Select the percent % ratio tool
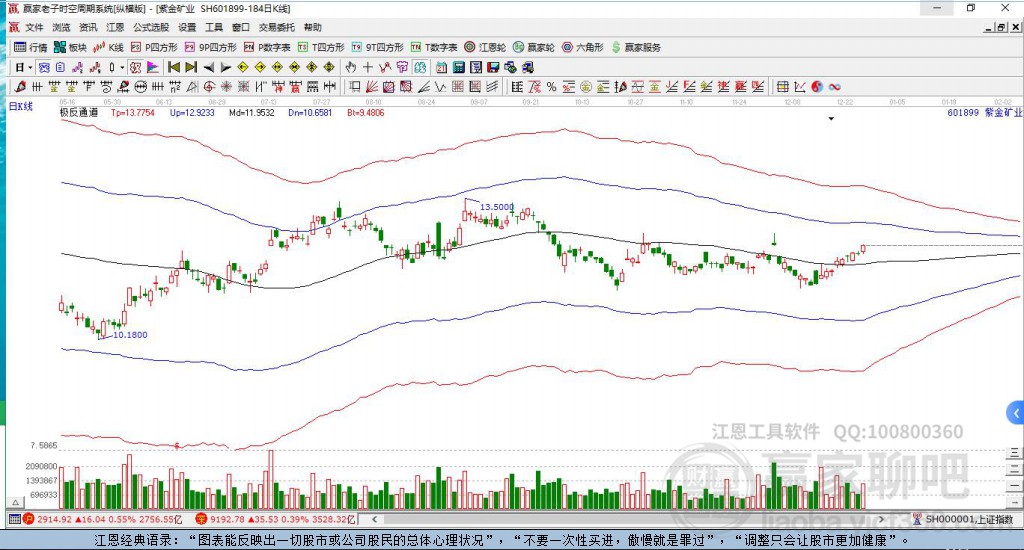1024x550 pixels. click(551, 87)
